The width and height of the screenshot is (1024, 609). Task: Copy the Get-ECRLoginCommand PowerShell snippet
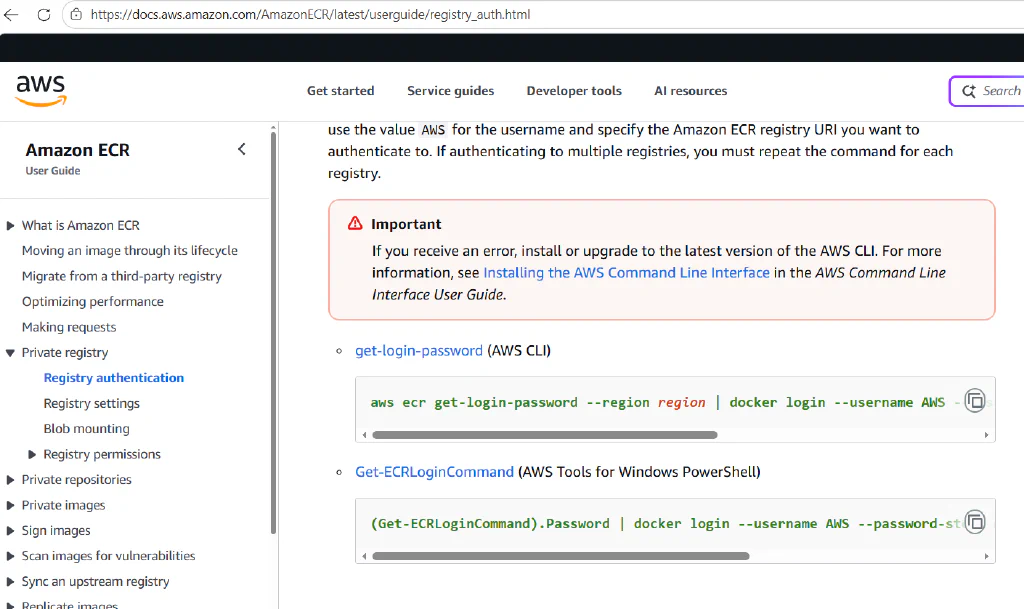pyautogui.click(x=975, y=522)
